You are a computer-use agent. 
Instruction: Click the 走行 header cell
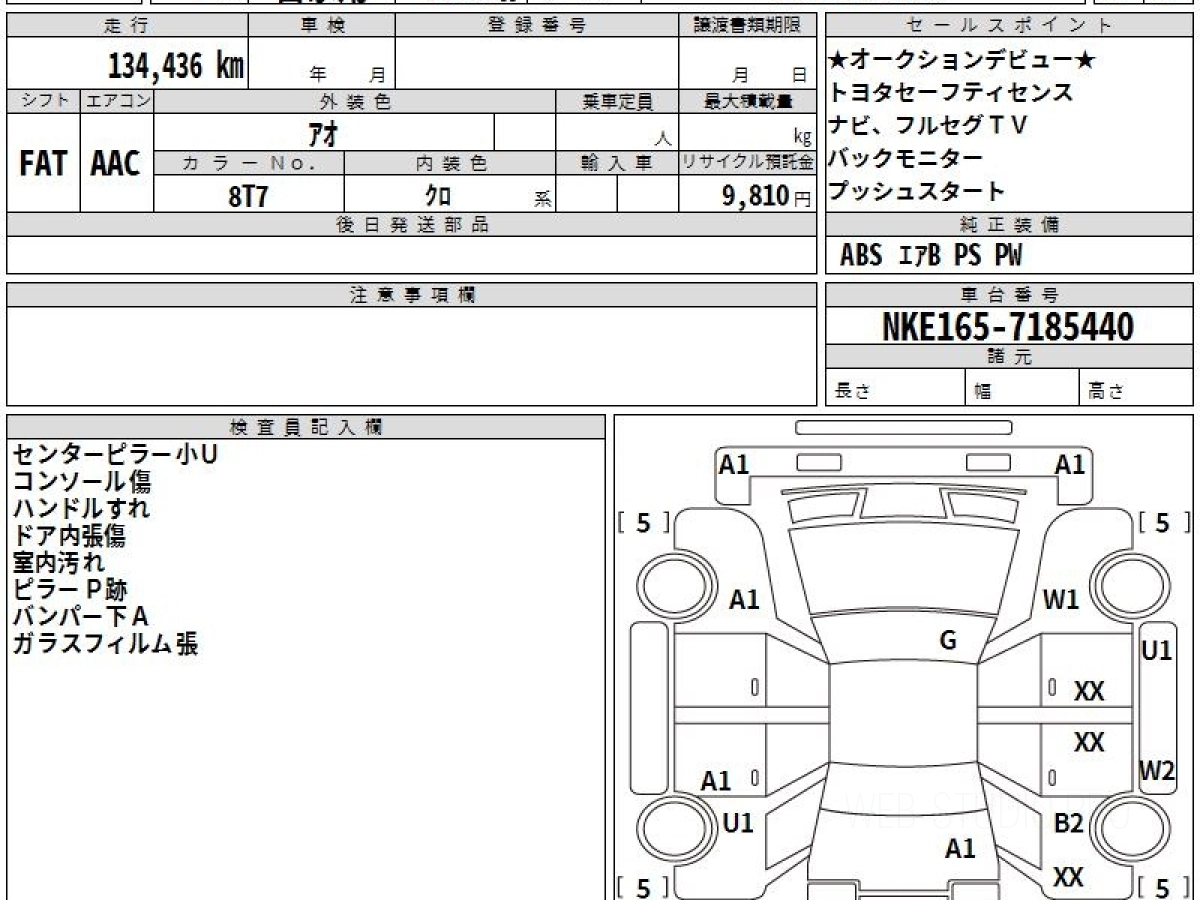tap(126, 26)
